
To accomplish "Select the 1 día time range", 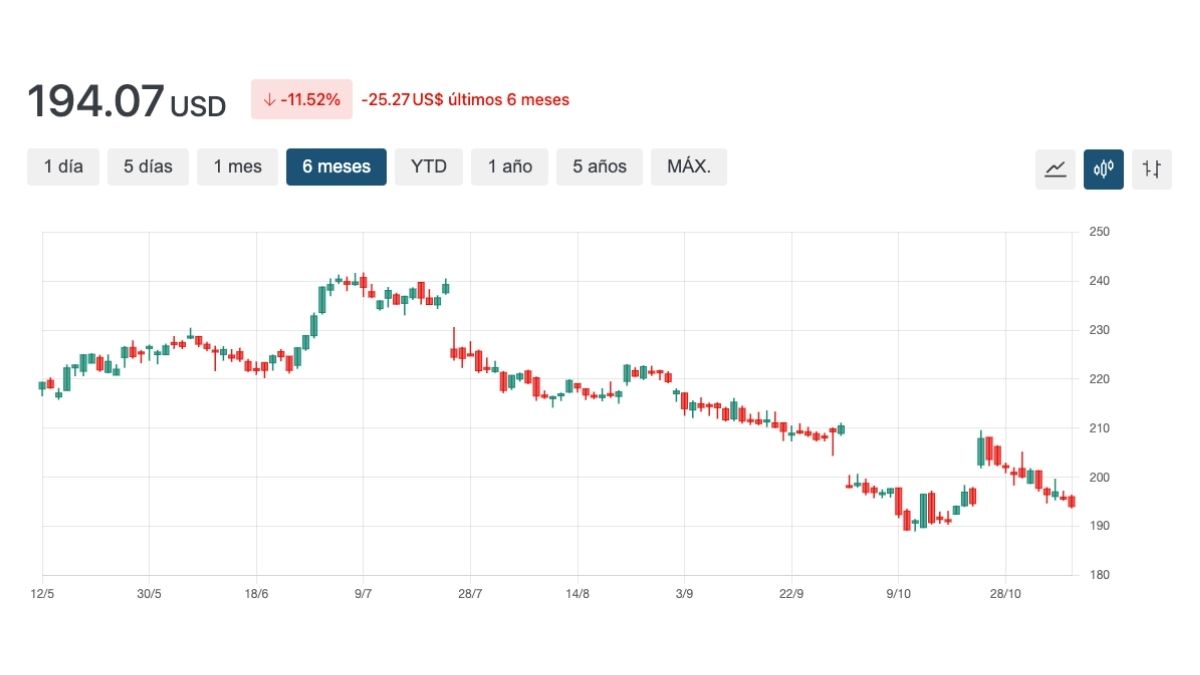I will point(63,167).
